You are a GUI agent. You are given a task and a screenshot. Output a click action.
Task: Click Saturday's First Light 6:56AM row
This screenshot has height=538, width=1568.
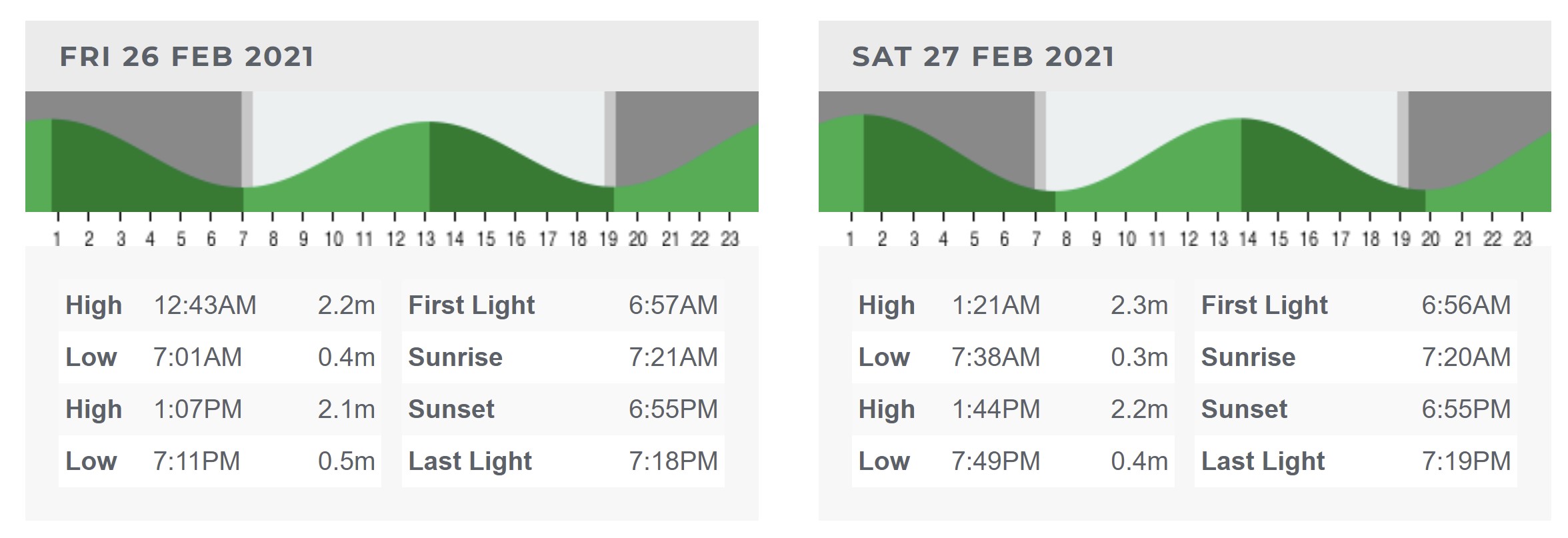click(1356, 305)
